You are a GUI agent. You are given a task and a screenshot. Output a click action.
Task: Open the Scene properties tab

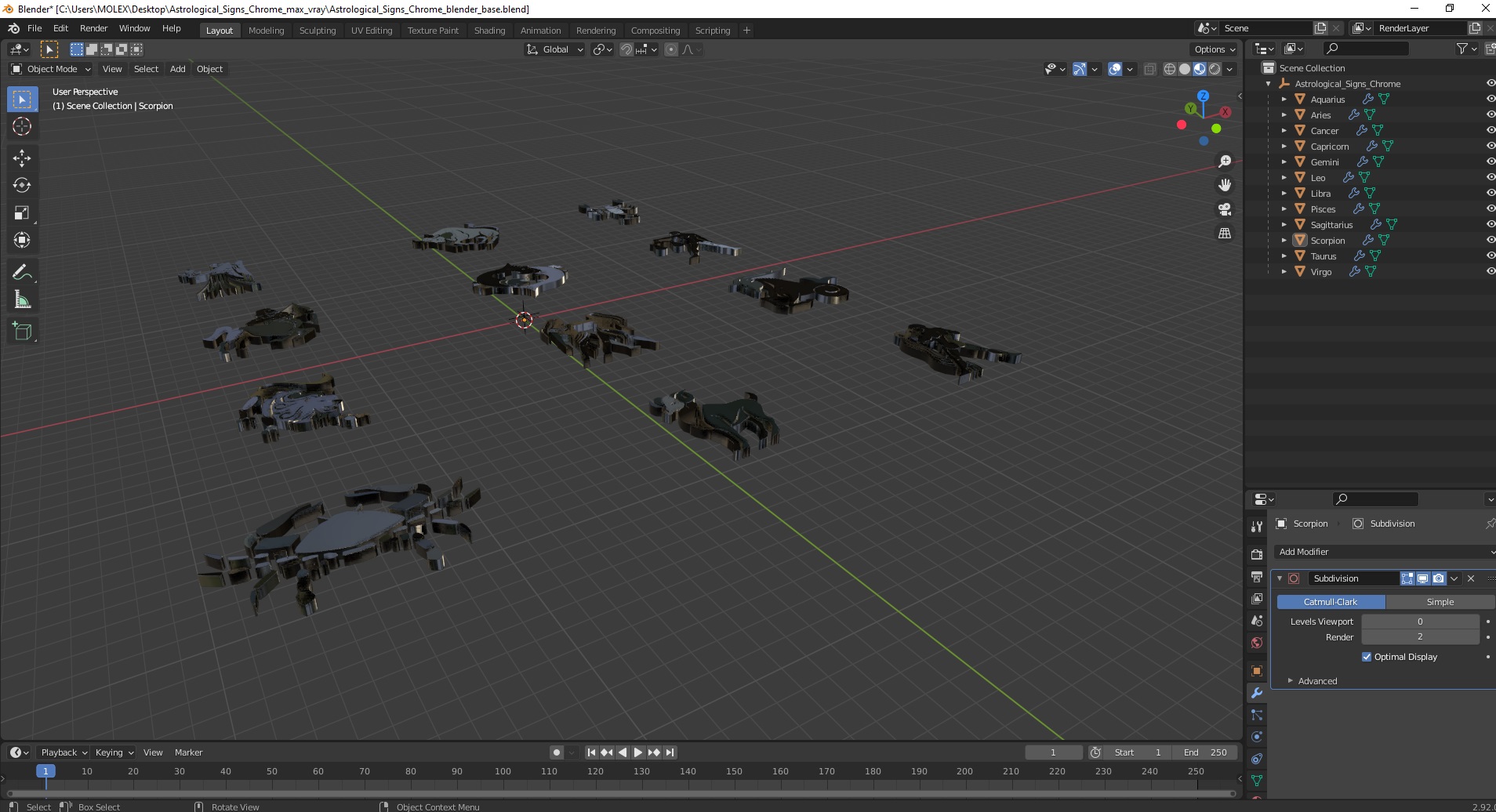click(x=1257, y=621)
